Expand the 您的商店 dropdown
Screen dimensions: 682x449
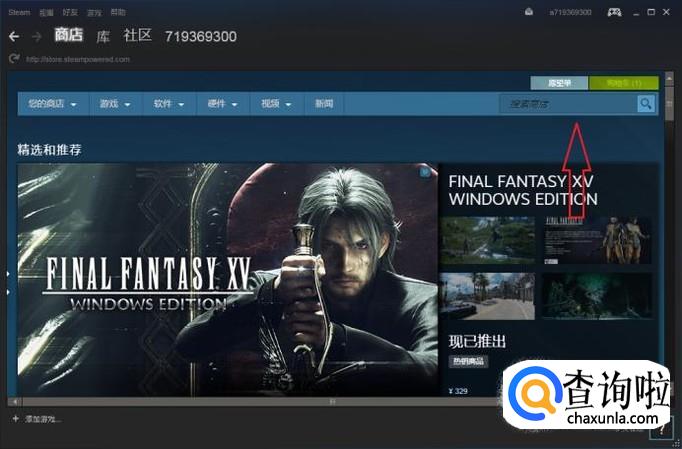point(53,104)
